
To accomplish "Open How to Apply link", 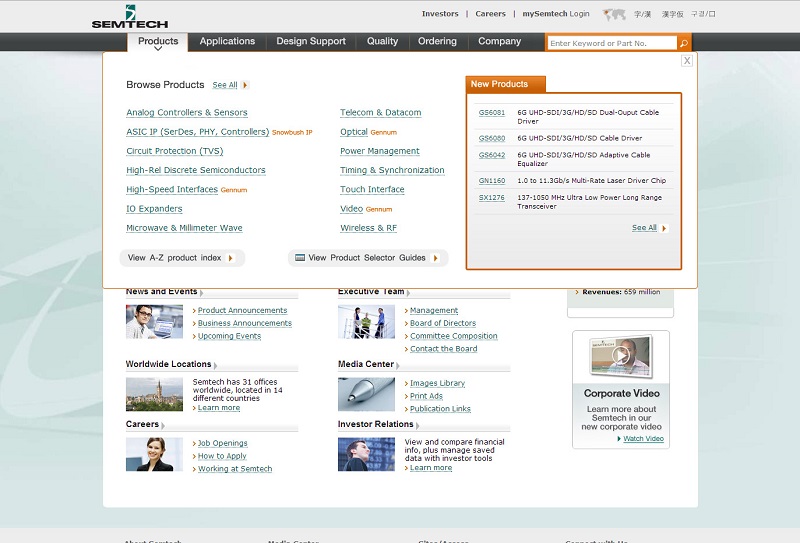I will tap(222, 456).
